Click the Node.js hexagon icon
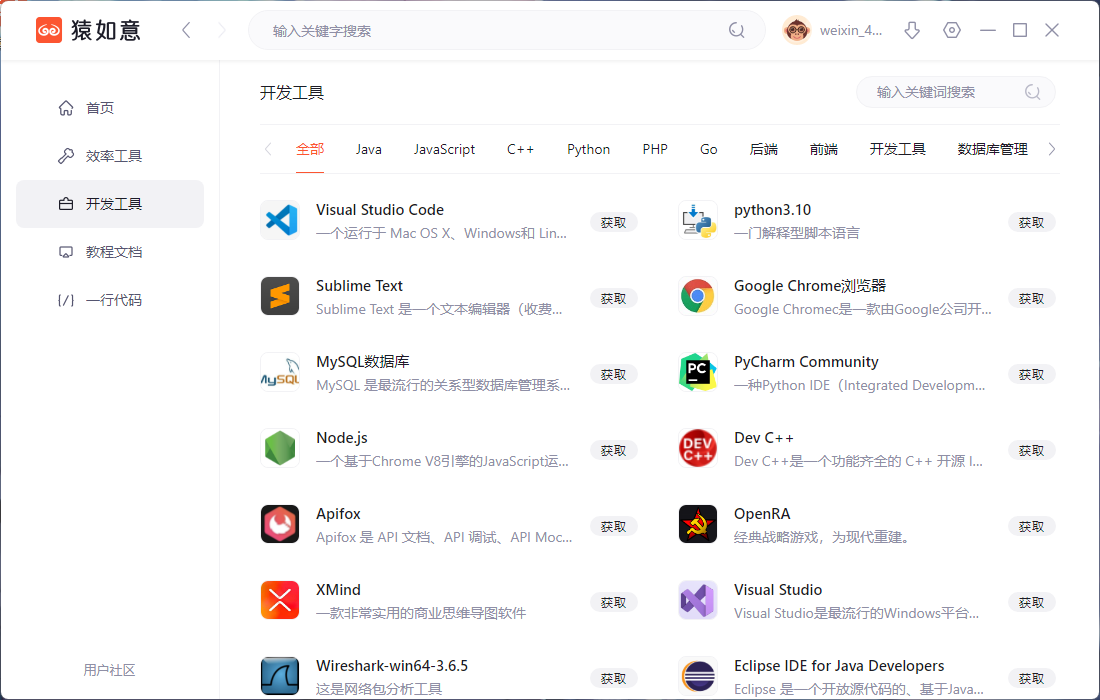 [279, 449]
